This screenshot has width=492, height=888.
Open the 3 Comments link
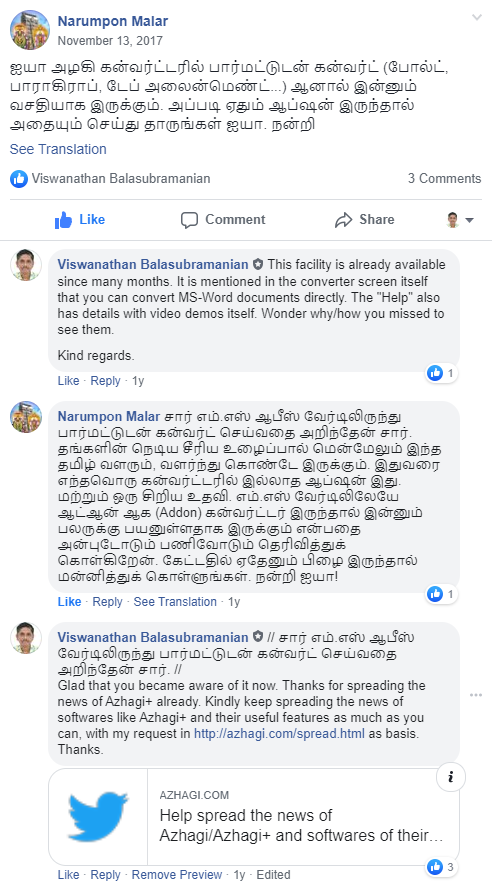point(444,178)
